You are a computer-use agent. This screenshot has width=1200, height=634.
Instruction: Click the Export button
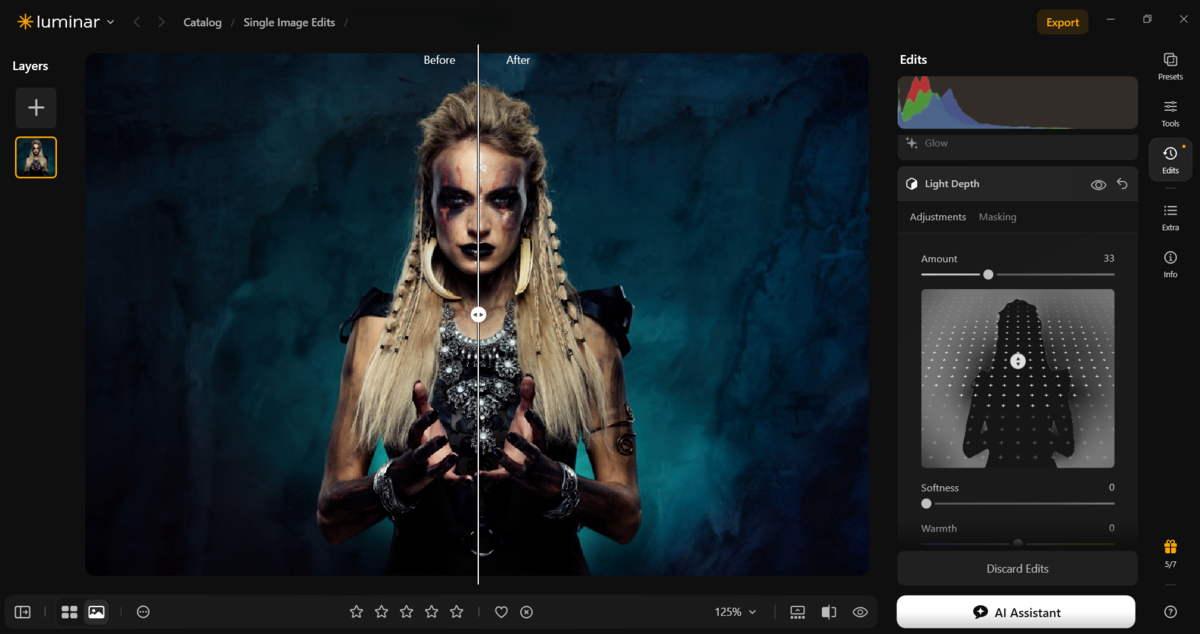pos(1062,22)
